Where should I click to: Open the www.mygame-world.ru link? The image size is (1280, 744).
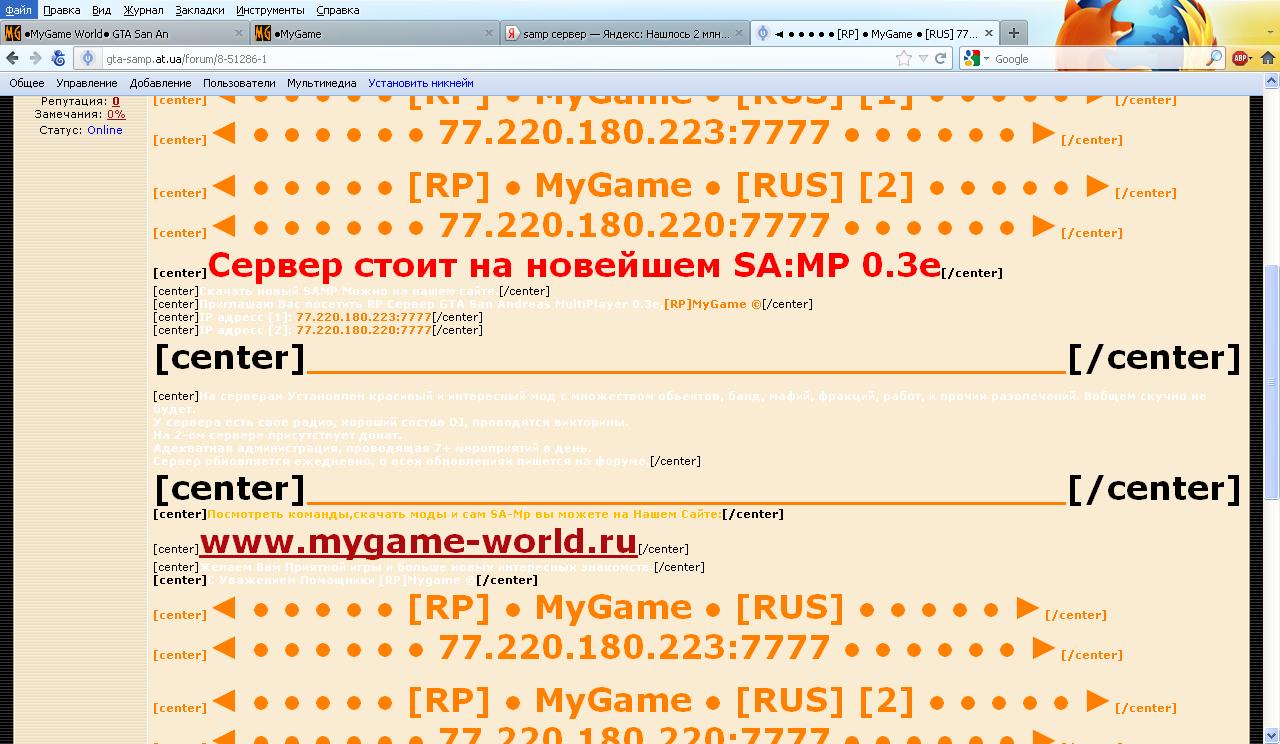pos(419,541)
